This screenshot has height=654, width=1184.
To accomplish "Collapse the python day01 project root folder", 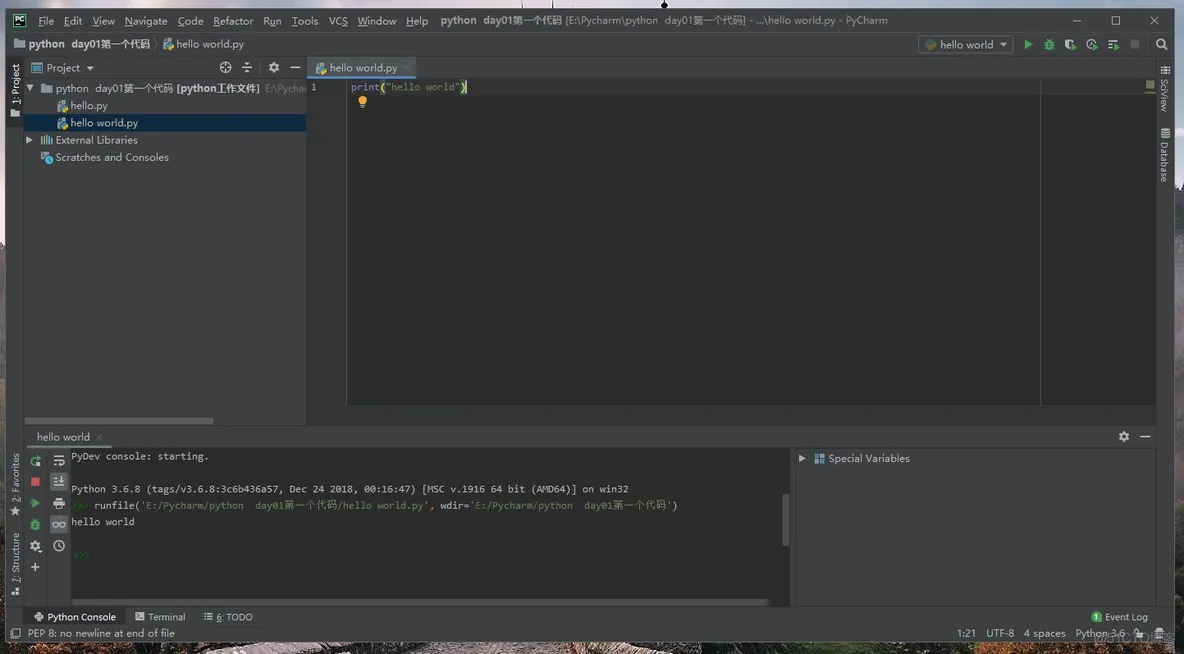I will click(30, 88).
